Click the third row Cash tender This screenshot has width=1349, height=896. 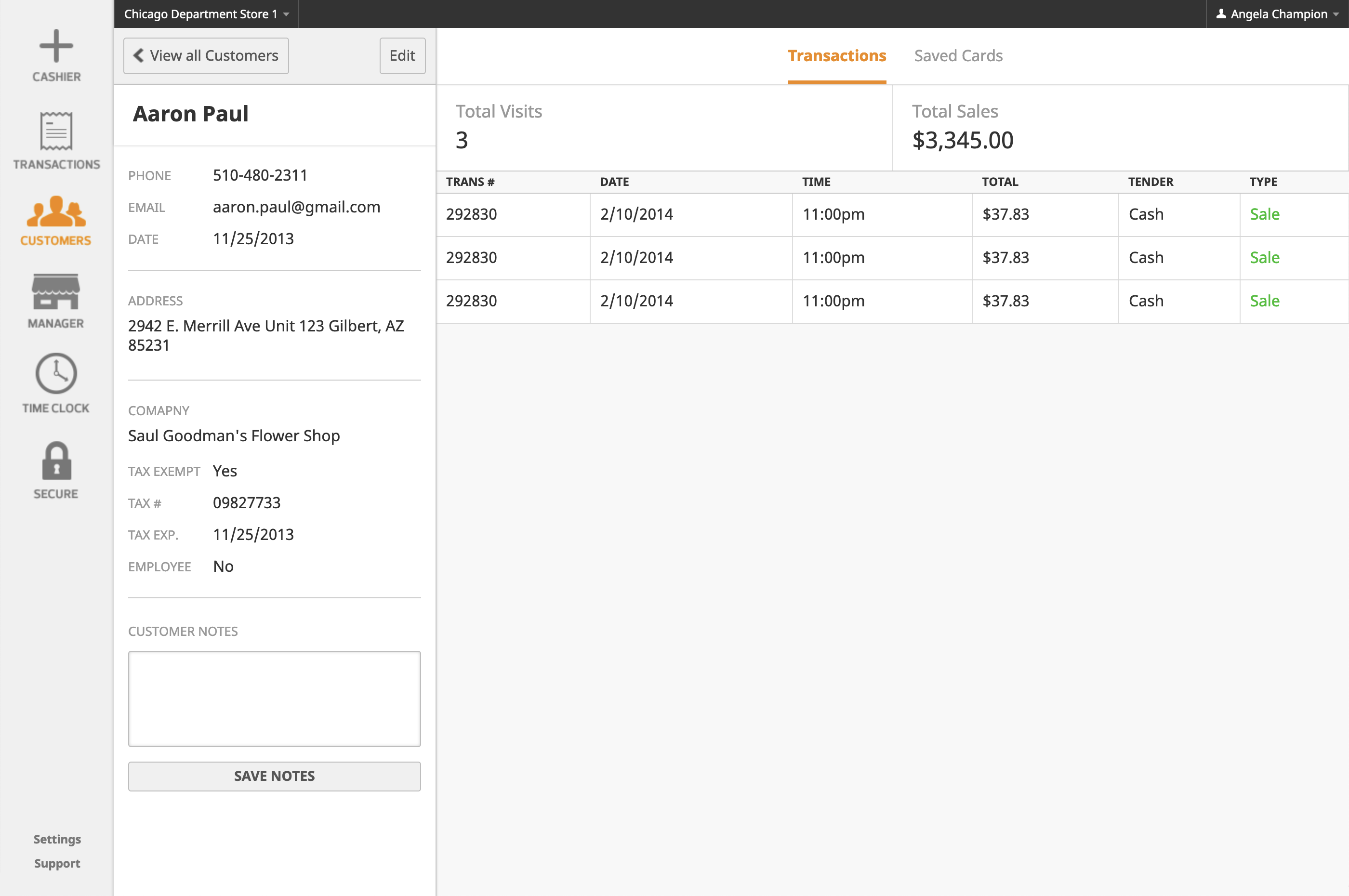tap(1146, 301)
